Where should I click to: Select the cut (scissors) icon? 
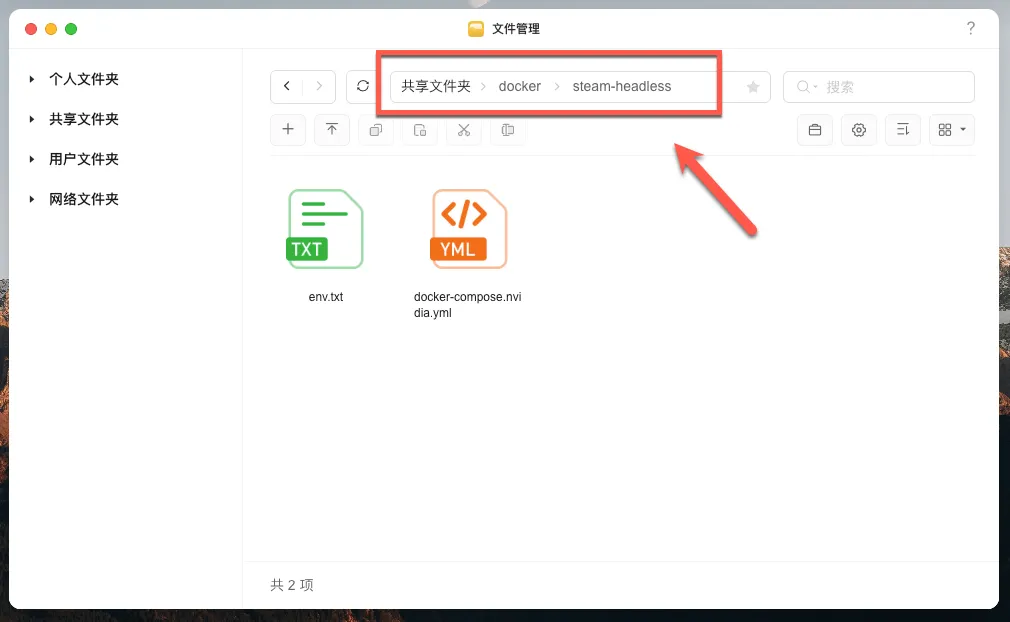463,130
